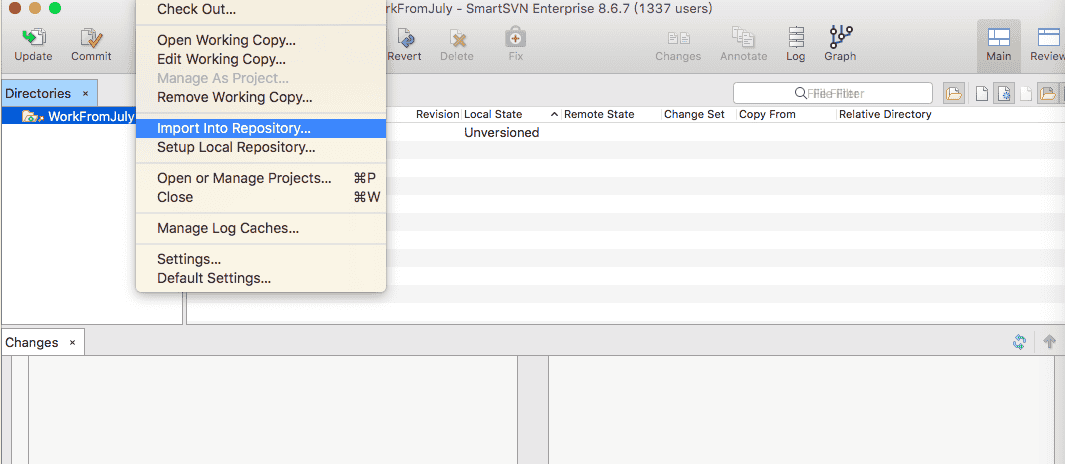1065x464 pixels.
Task: Click the Fix toolbar icon
Action: tap(516, 37)
